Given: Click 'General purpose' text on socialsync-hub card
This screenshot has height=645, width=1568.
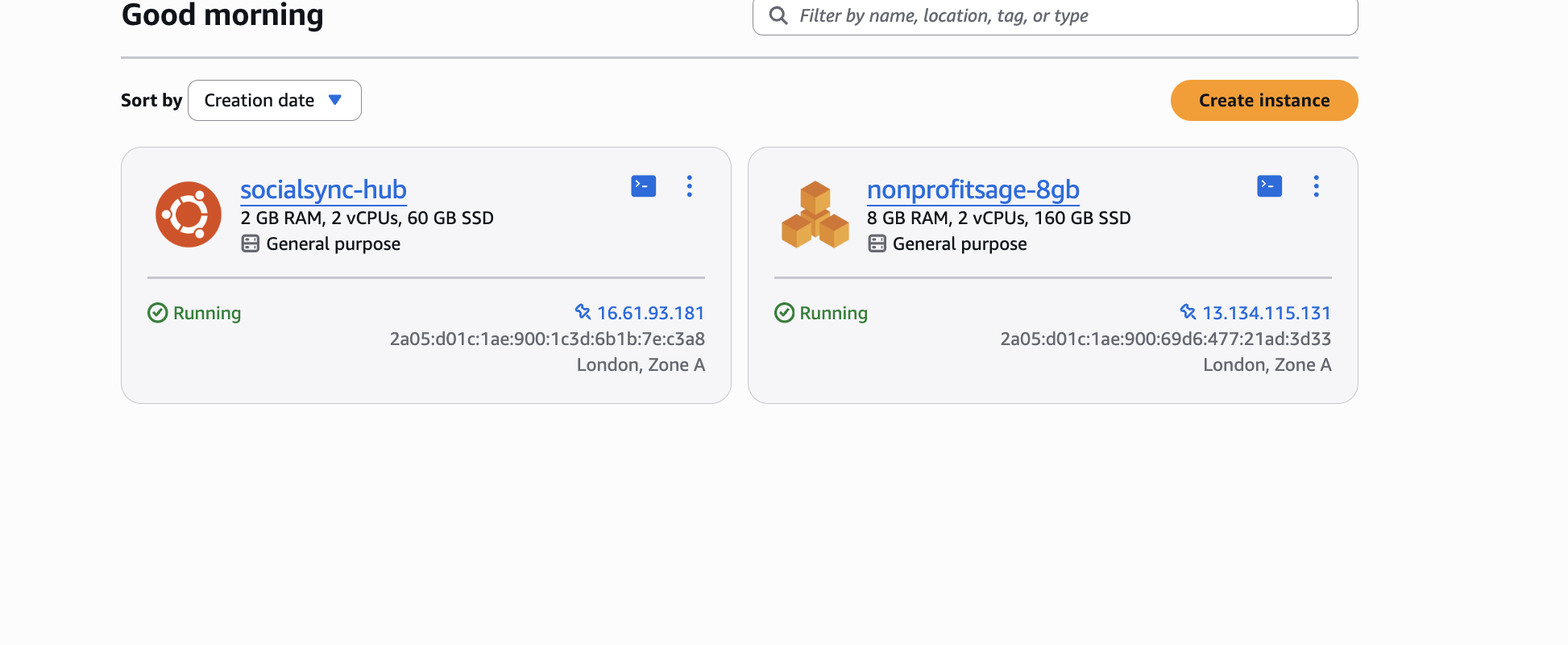Looking at the screenshot, I should click(x=333, y=243).
